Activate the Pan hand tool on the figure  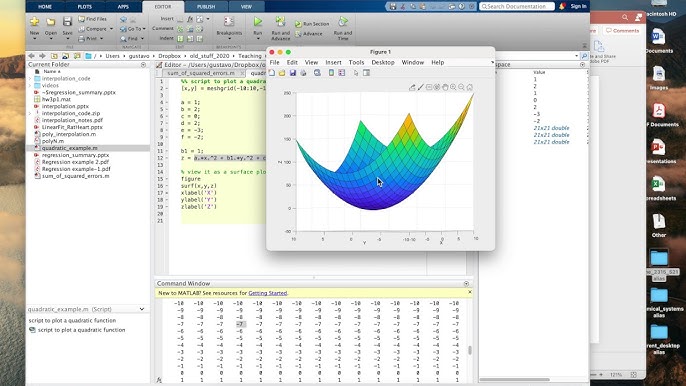point(445,87)
